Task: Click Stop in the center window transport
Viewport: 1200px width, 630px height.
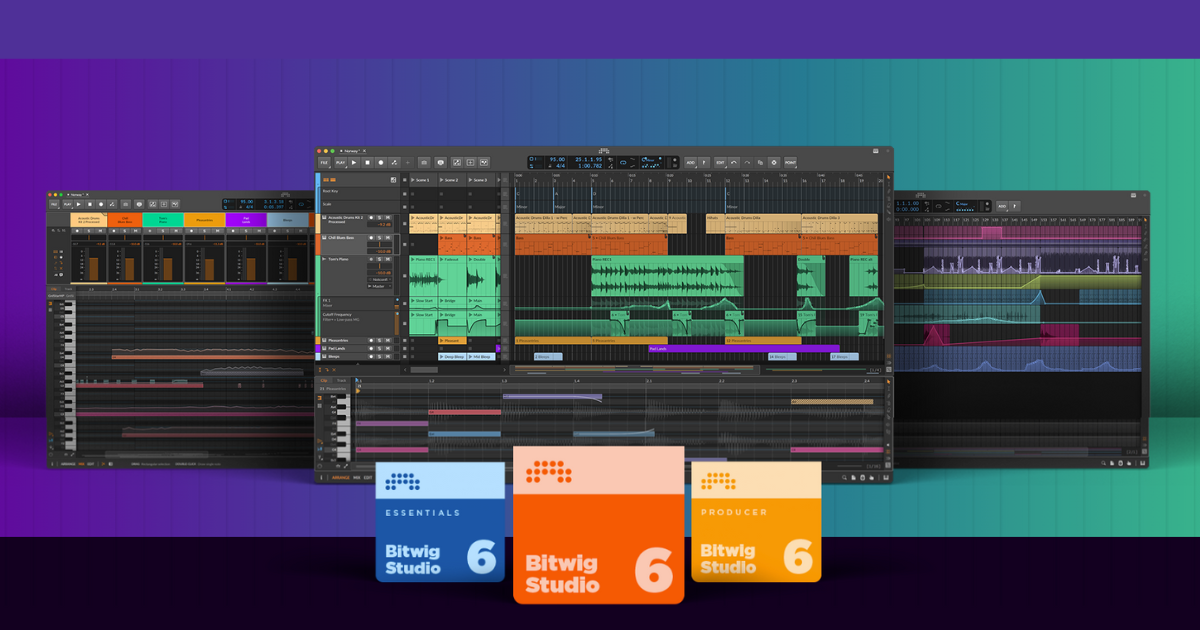Action: [x=367, y=162]
